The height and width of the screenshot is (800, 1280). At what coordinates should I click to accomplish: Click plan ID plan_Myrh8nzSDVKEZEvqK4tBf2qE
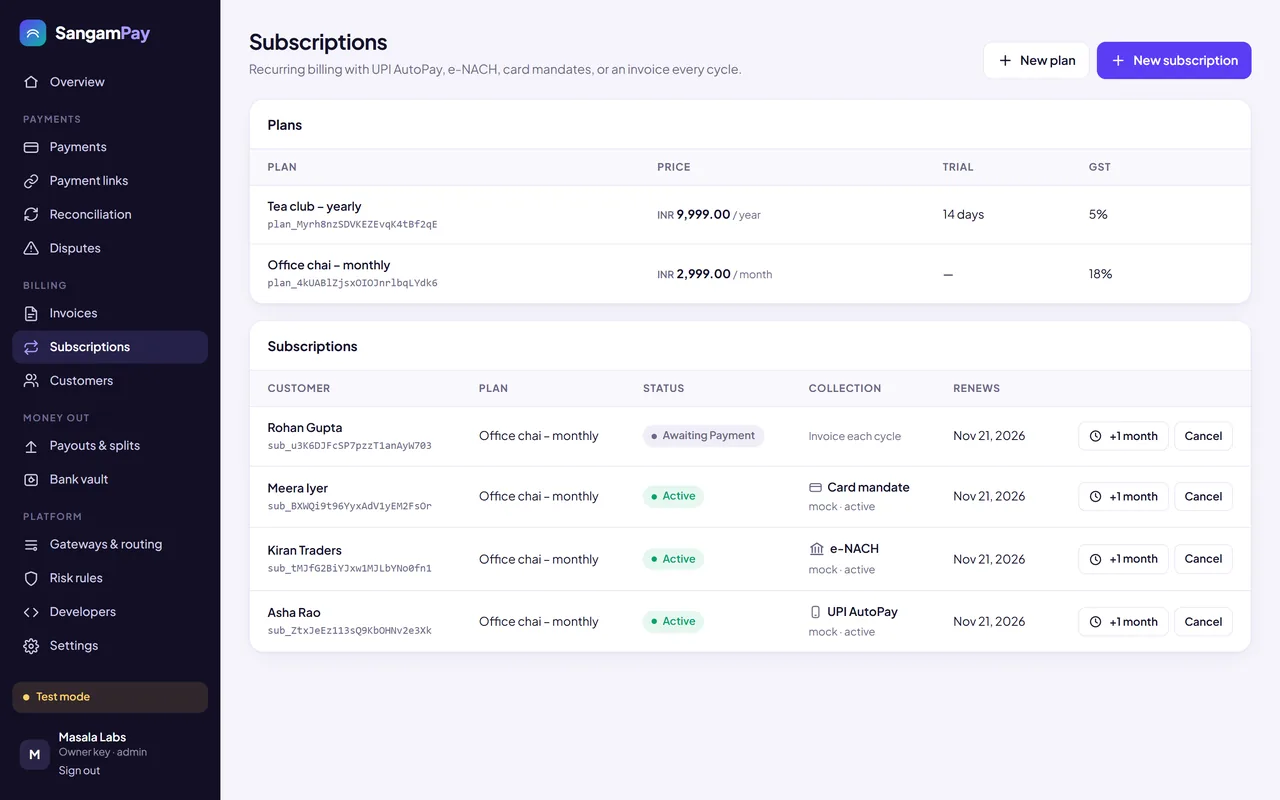point(352,225)
